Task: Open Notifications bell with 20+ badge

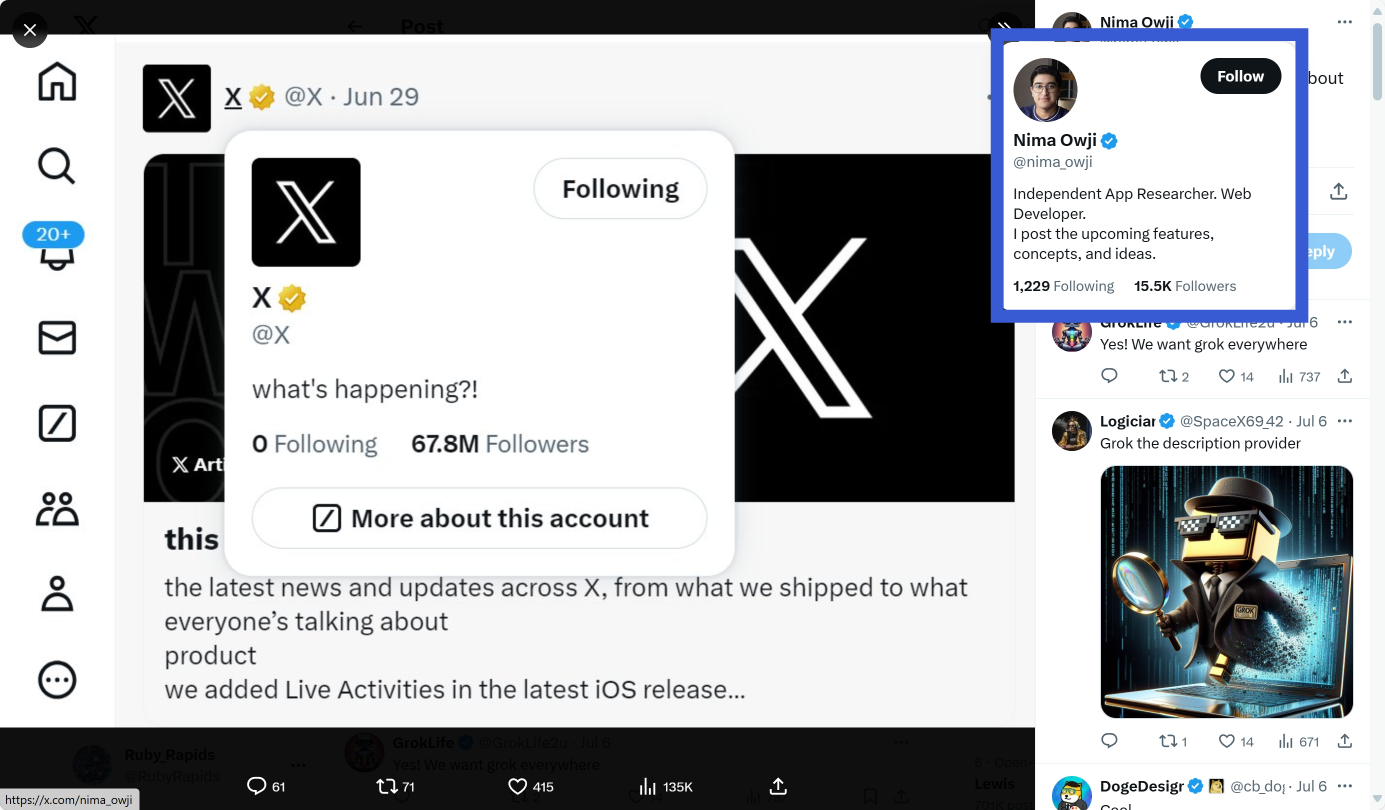Action: click(56, 253)
